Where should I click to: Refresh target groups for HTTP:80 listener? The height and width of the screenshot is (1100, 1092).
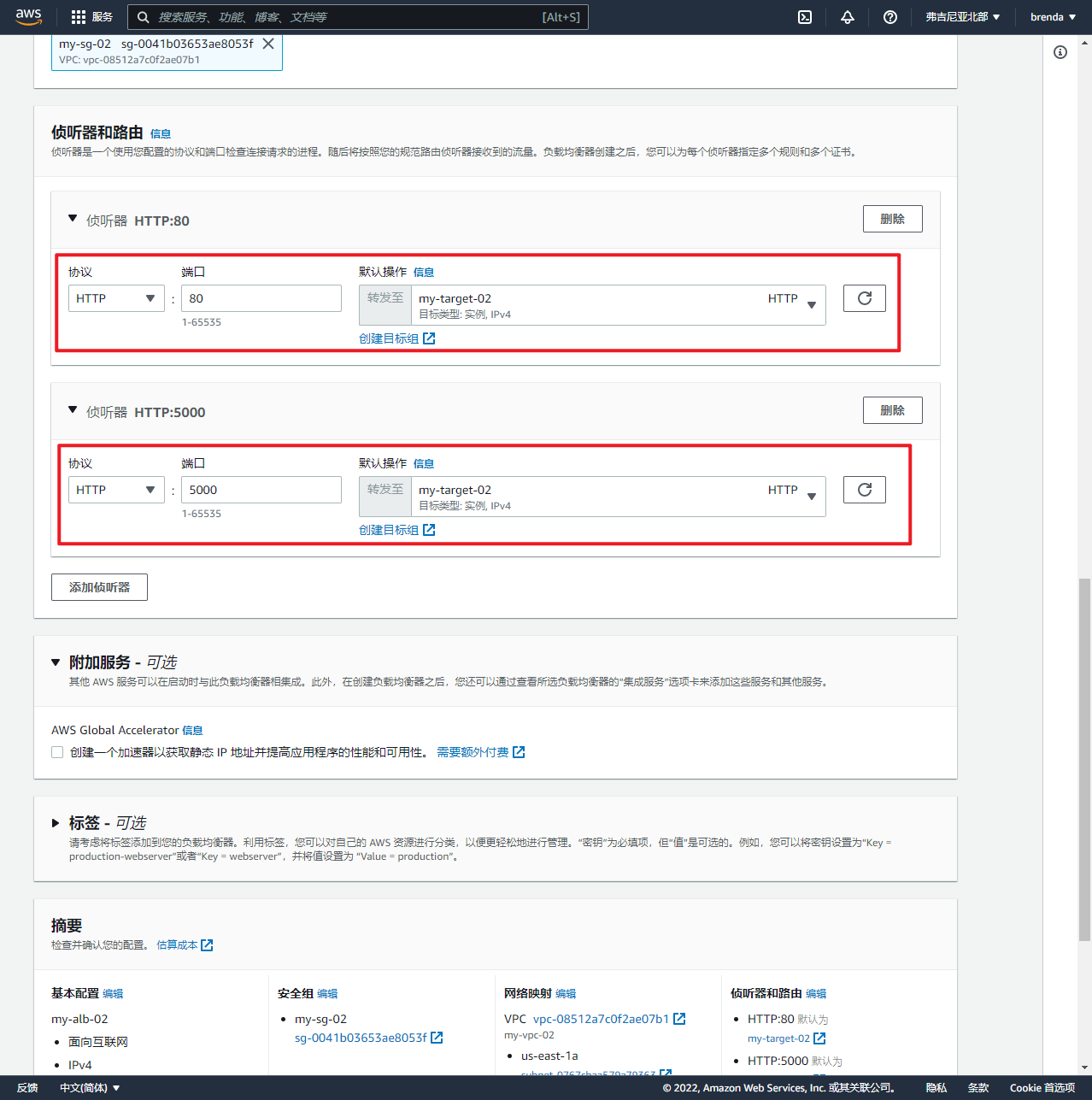pos(865,298)
